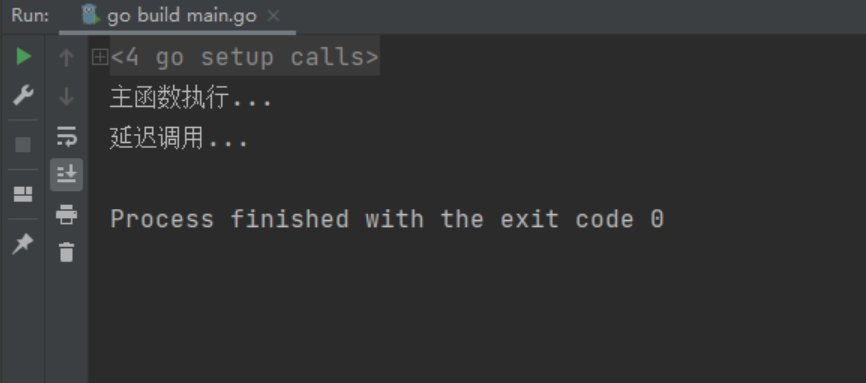Click the Print console output icon
Screen dimensions: 866x383
[66, 214]
